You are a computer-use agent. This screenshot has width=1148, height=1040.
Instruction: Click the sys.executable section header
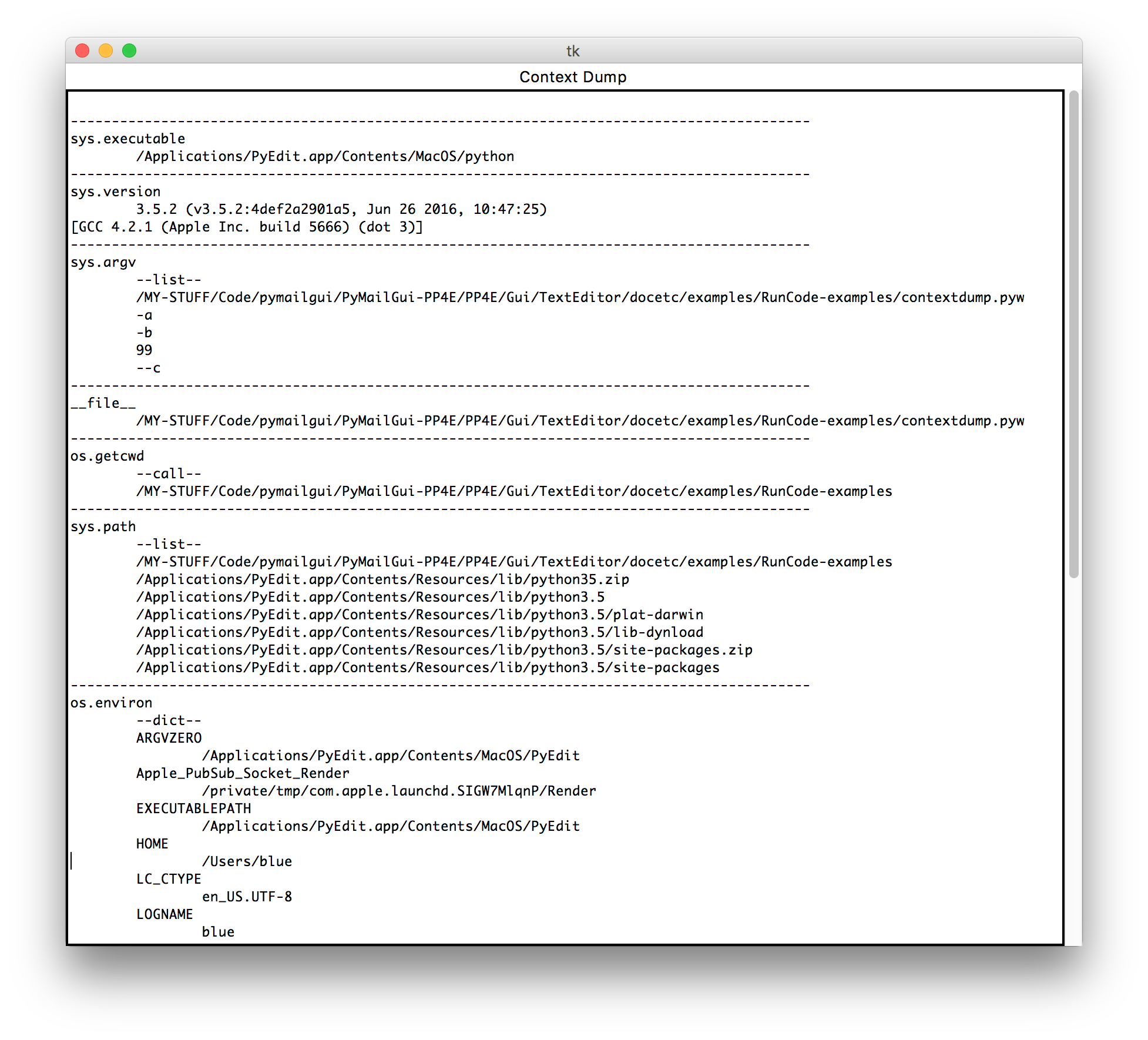(x=127, y=138)
